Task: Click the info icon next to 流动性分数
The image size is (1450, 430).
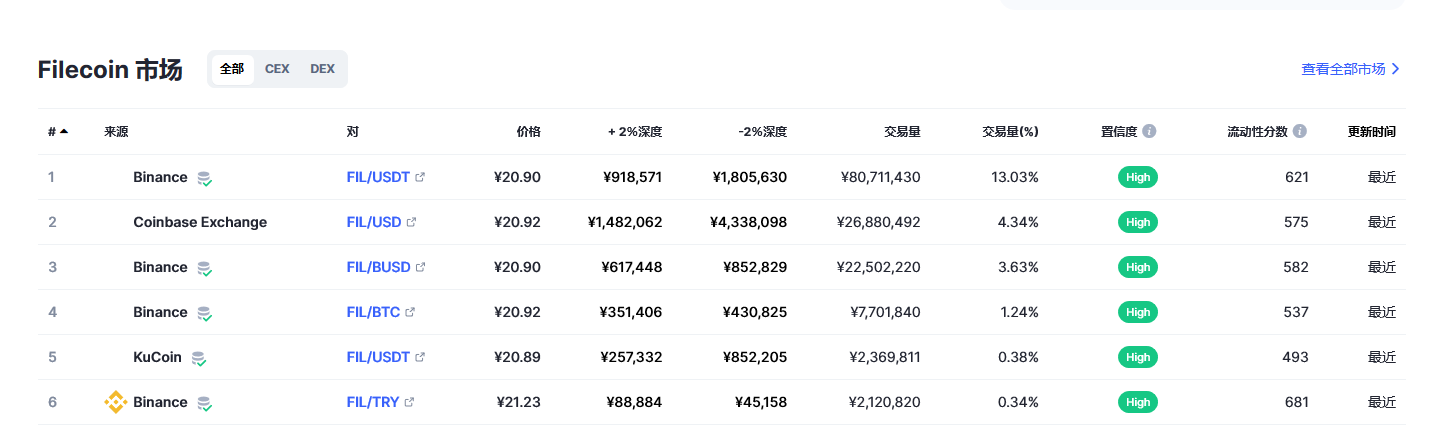Action: pyautogui.click(x=1299, y=131)
